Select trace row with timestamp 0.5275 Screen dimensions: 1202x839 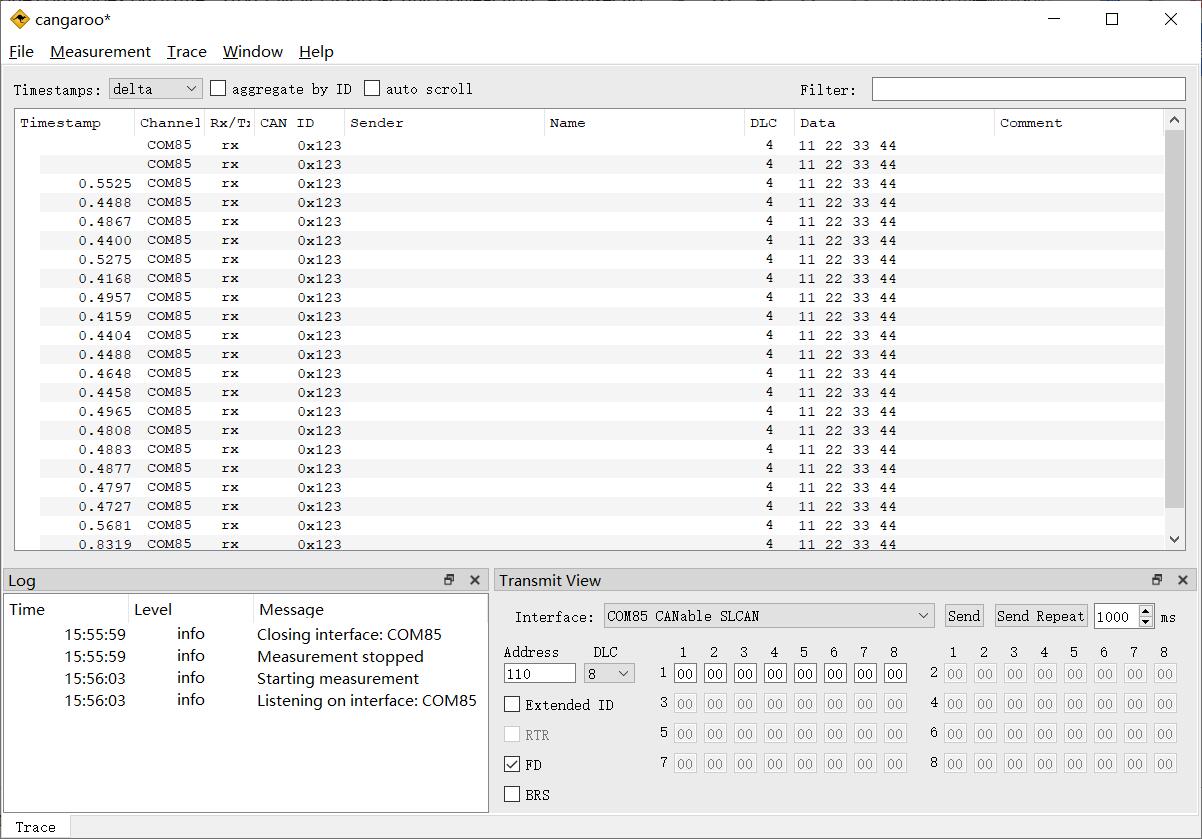coord(602,259)
